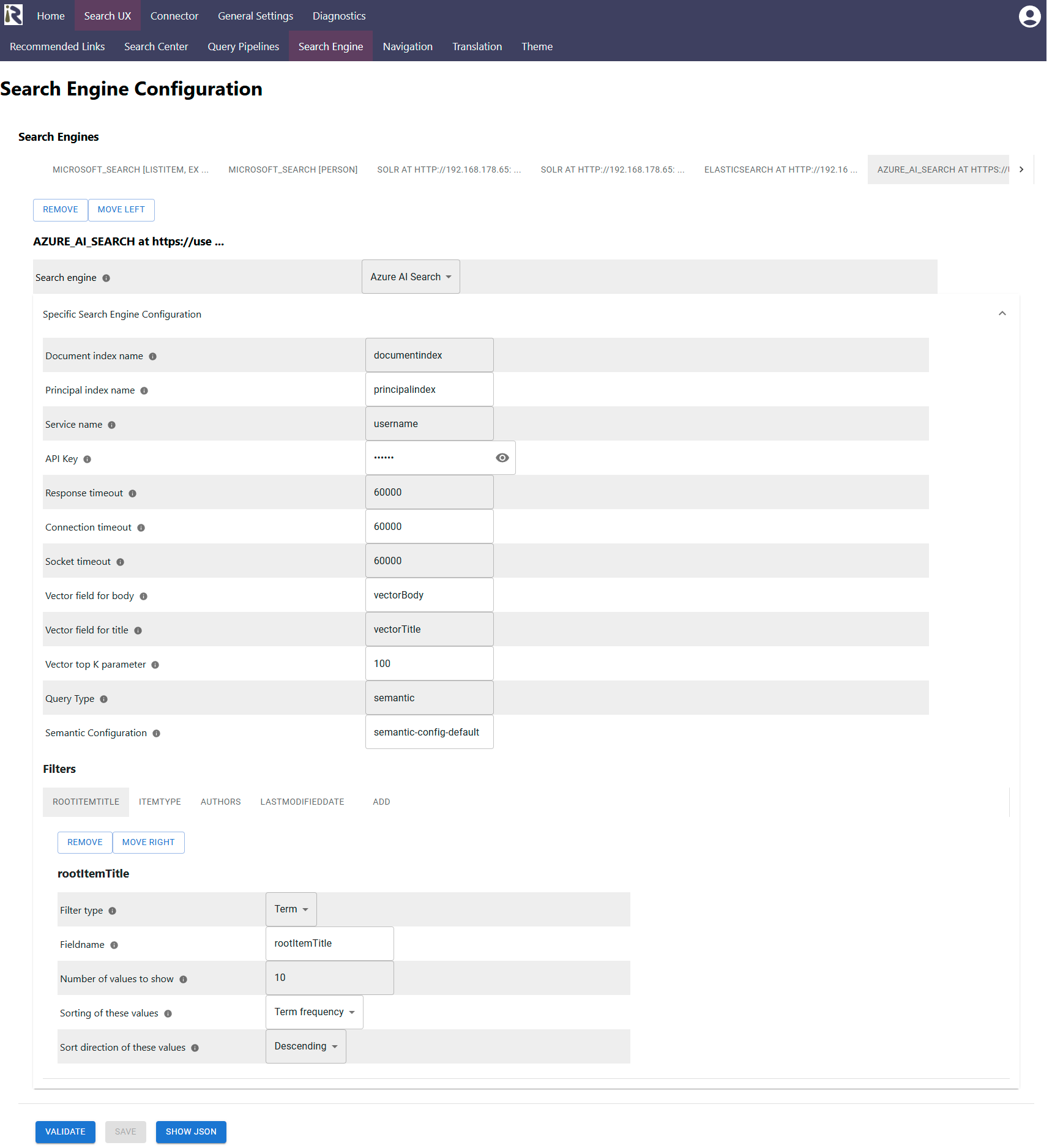Click info icon next to Socket timeout
This screenshot has height=1148, width=1052.
121,562
